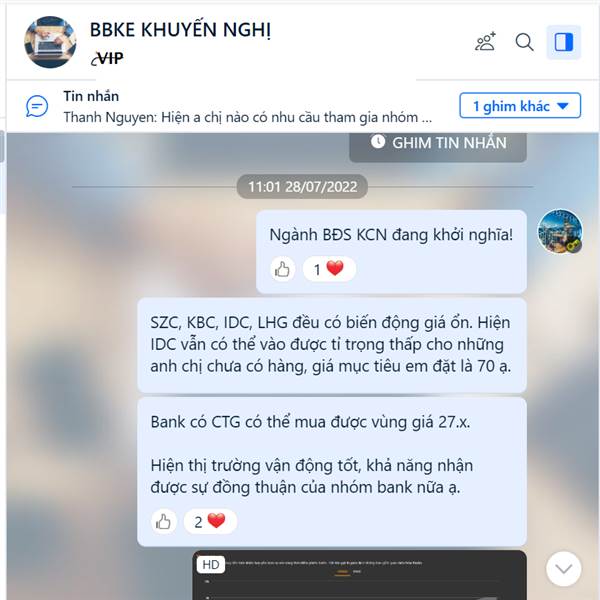Viewport: 600px width, 600px height.
Task: Toggle the conversation info side panel
Action: point(563,42)
